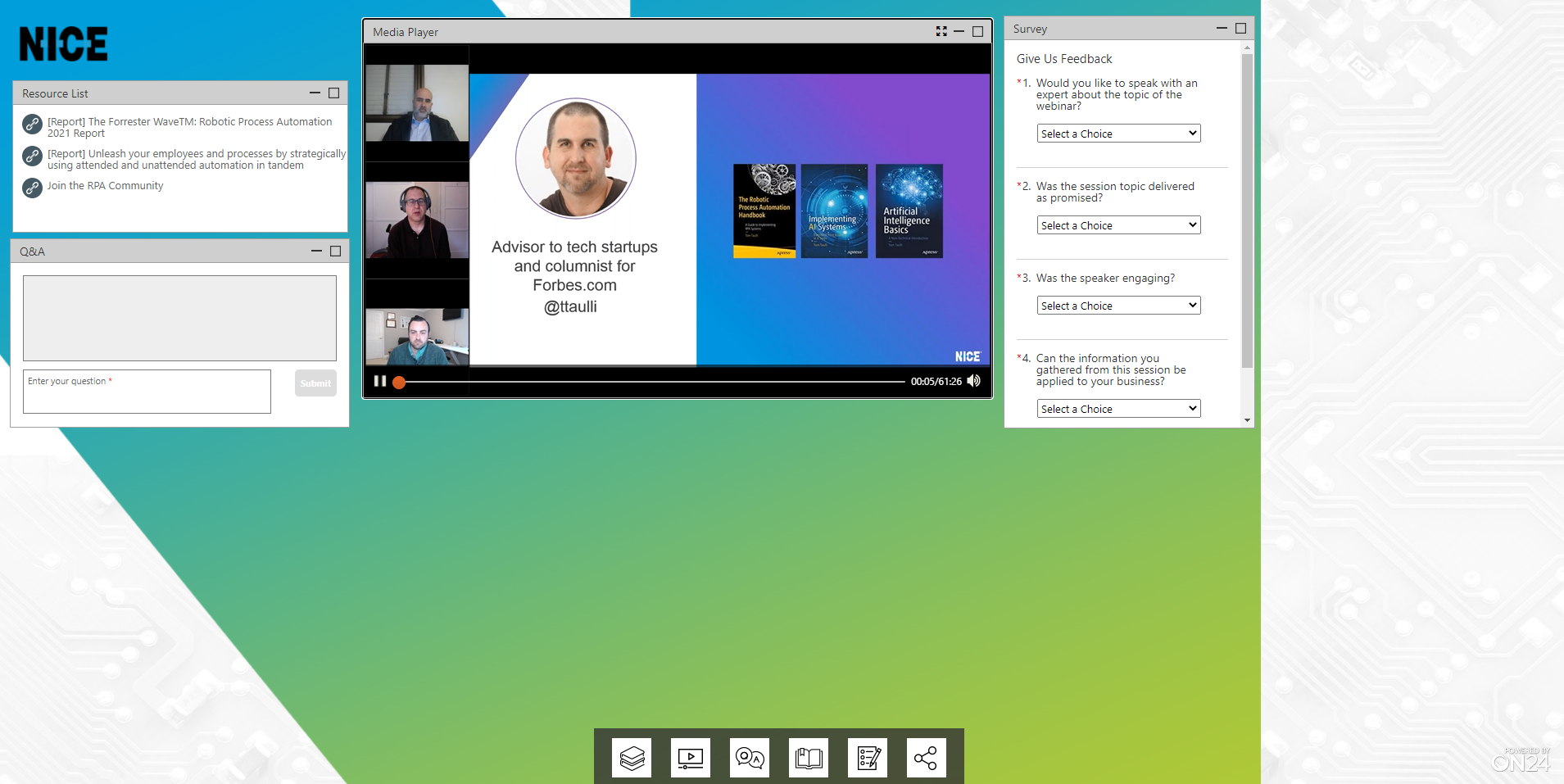1564x784 pixels.
Task: Click the Enter your question field
Action: tap(147, 392)
